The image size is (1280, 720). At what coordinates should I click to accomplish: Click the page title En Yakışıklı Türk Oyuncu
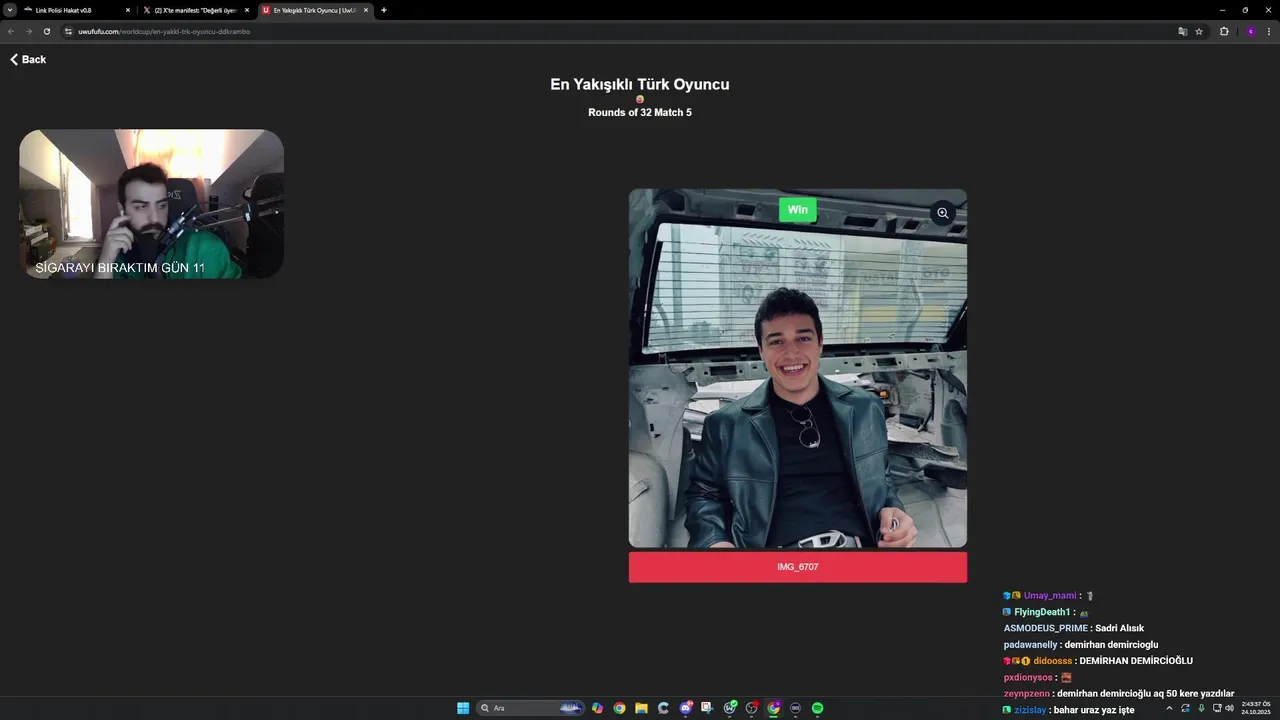[640, 84]
